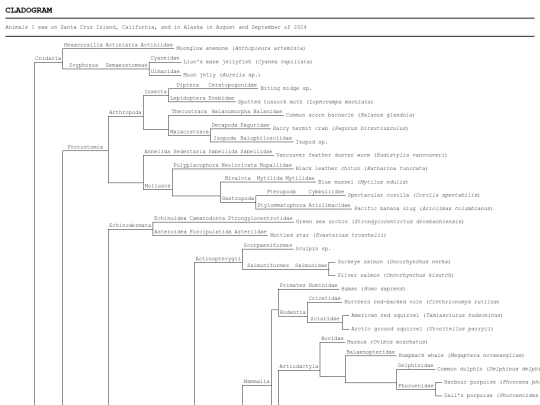Image resolution: width=540 pixels, height=405 pixels.
Task: Click the Balaenopteridae family label
Action: point(371,352)
